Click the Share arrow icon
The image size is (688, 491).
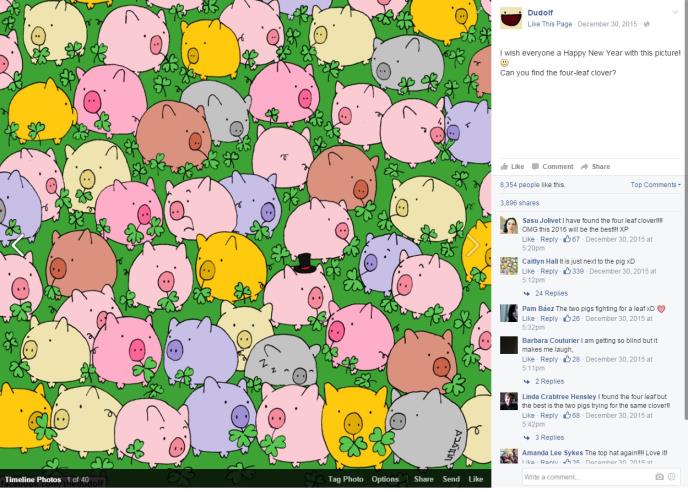coord(584,166)
